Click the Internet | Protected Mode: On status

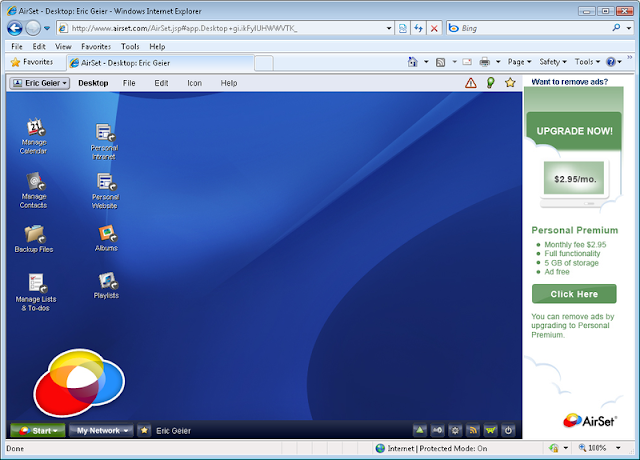(431, 448)
